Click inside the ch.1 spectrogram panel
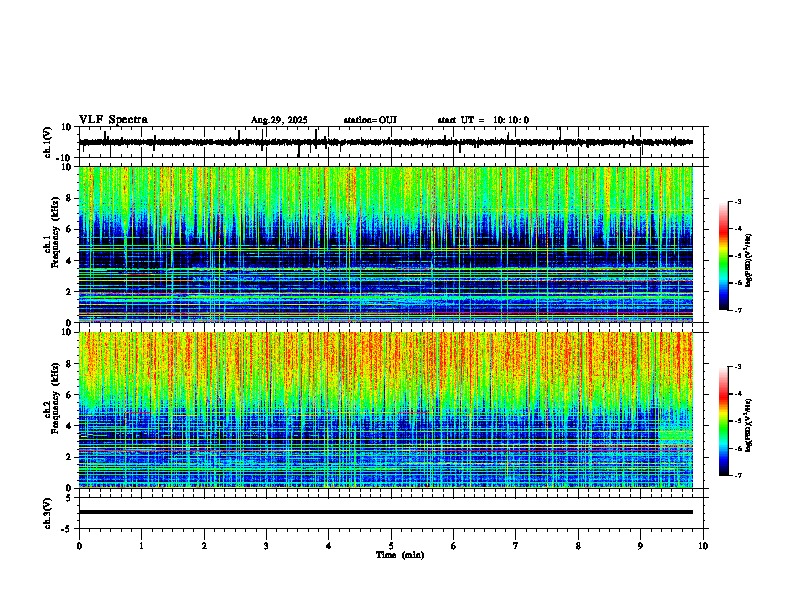 tap(386, 244)
